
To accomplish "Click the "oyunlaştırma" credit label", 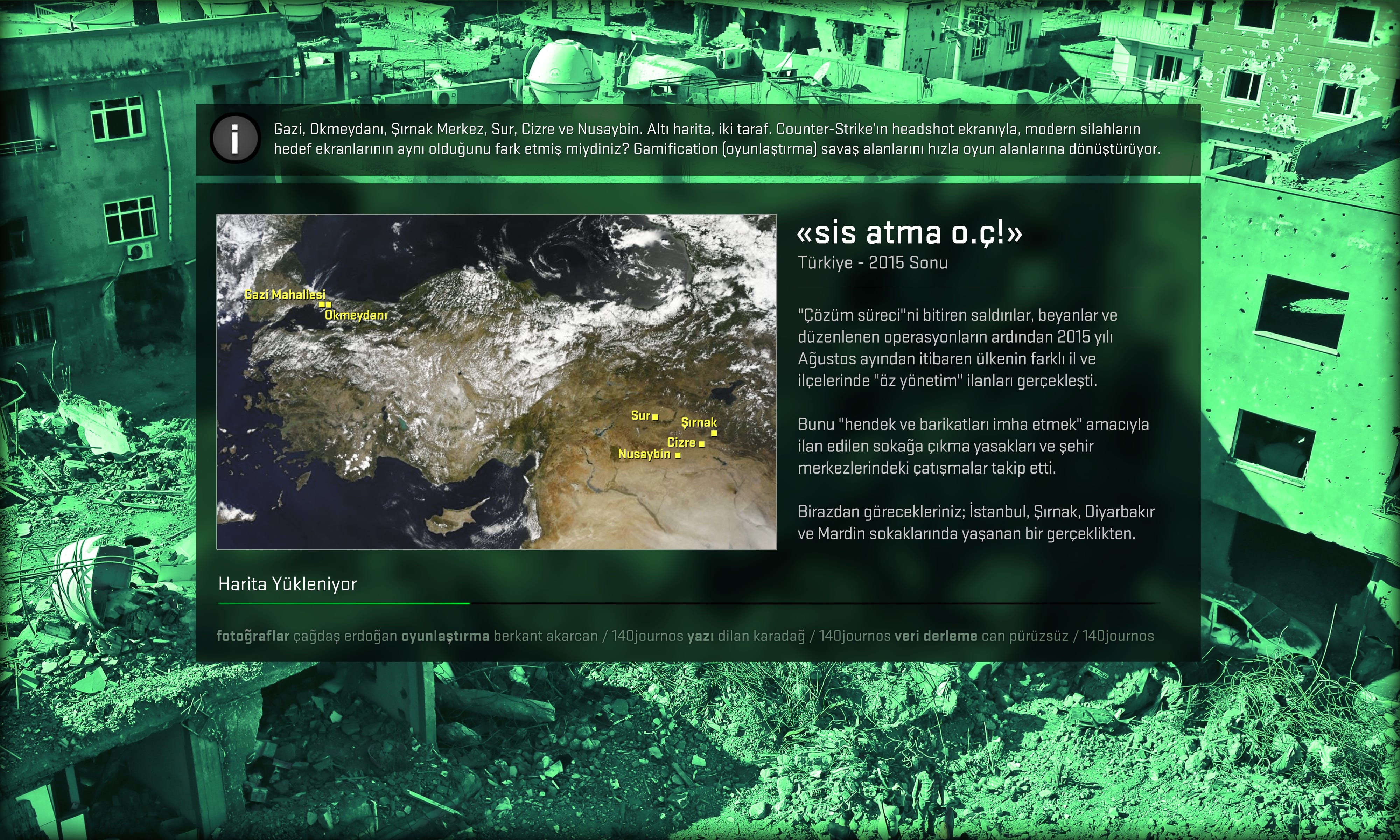I will click(x=445, y=636).
